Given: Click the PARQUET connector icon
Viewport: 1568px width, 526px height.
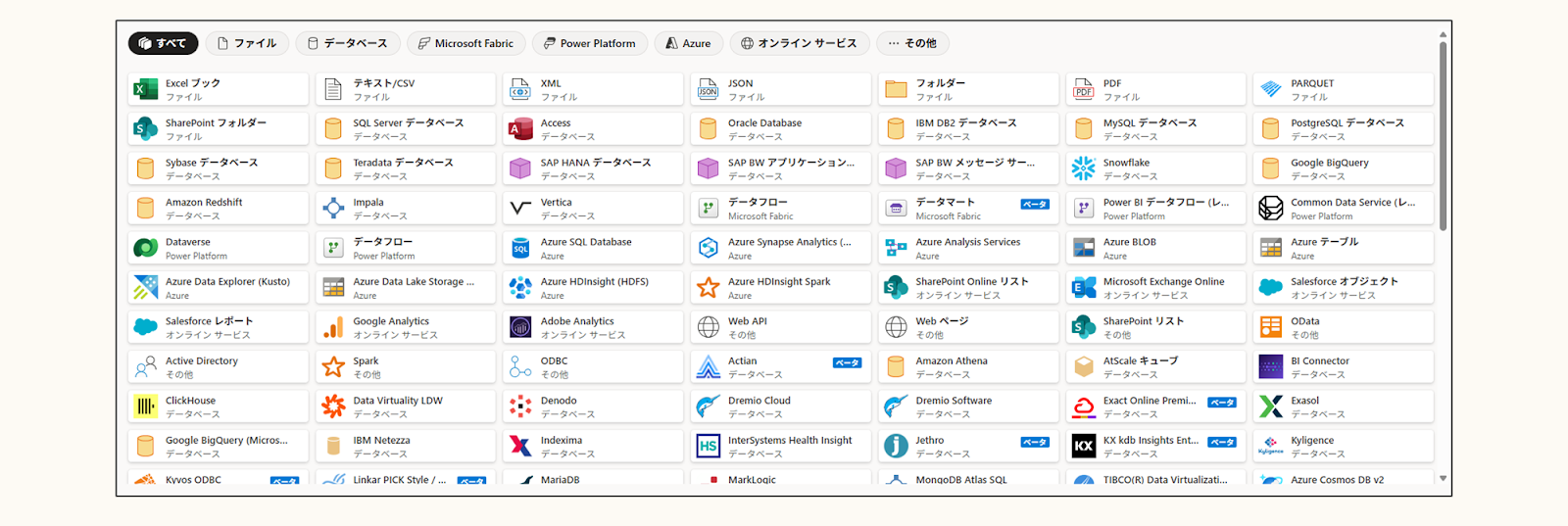Looking at the screenshot, I should (1271, 90).
